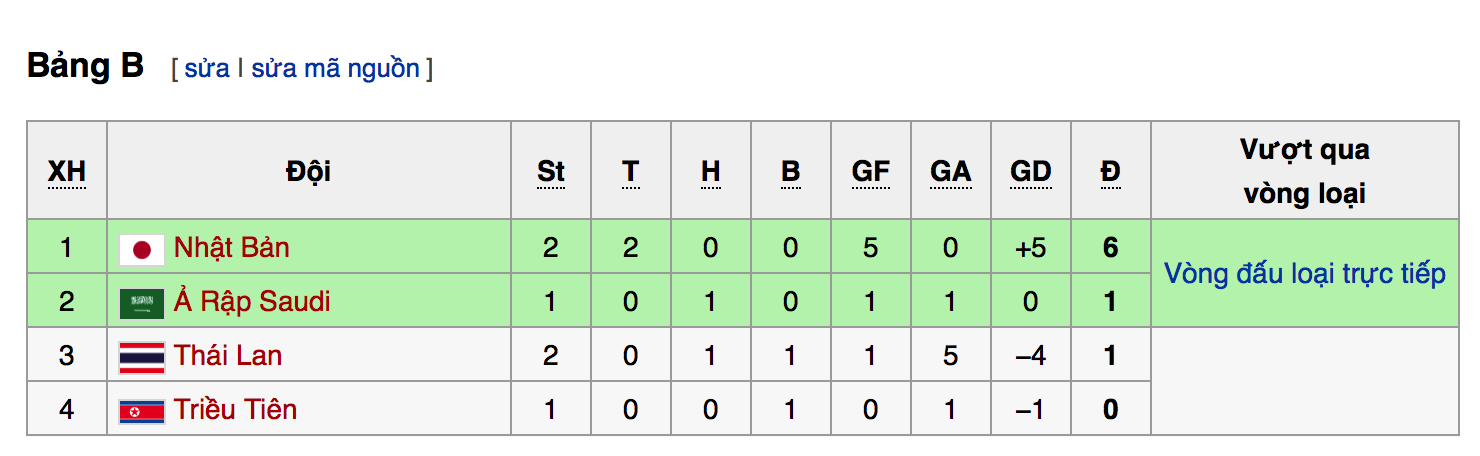Open the Thái Lan team link
The width and height of the screenshot is (1480, 456).
click(x=228, y=356)
